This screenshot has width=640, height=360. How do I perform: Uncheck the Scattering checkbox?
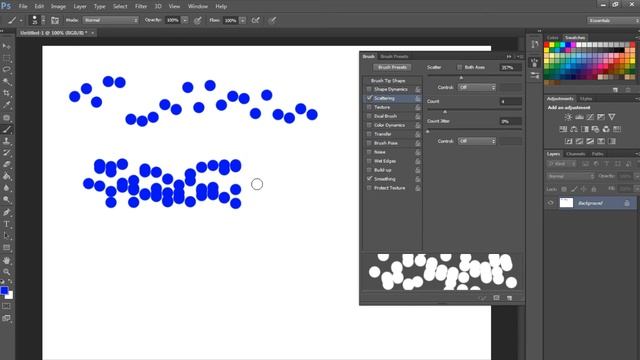pos(369,98)
